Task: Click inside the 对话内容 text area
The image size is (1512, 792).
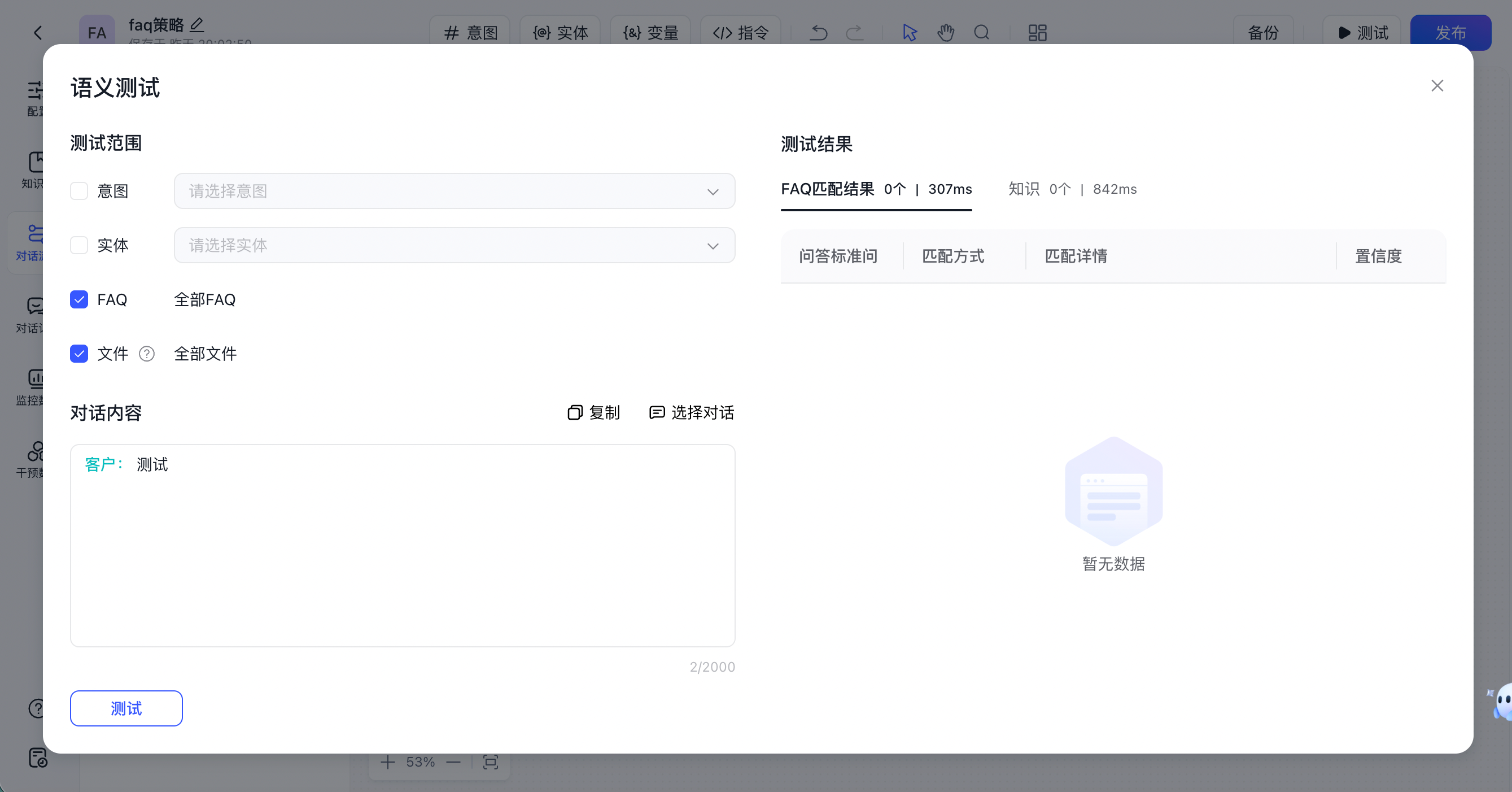Action: 403,545
